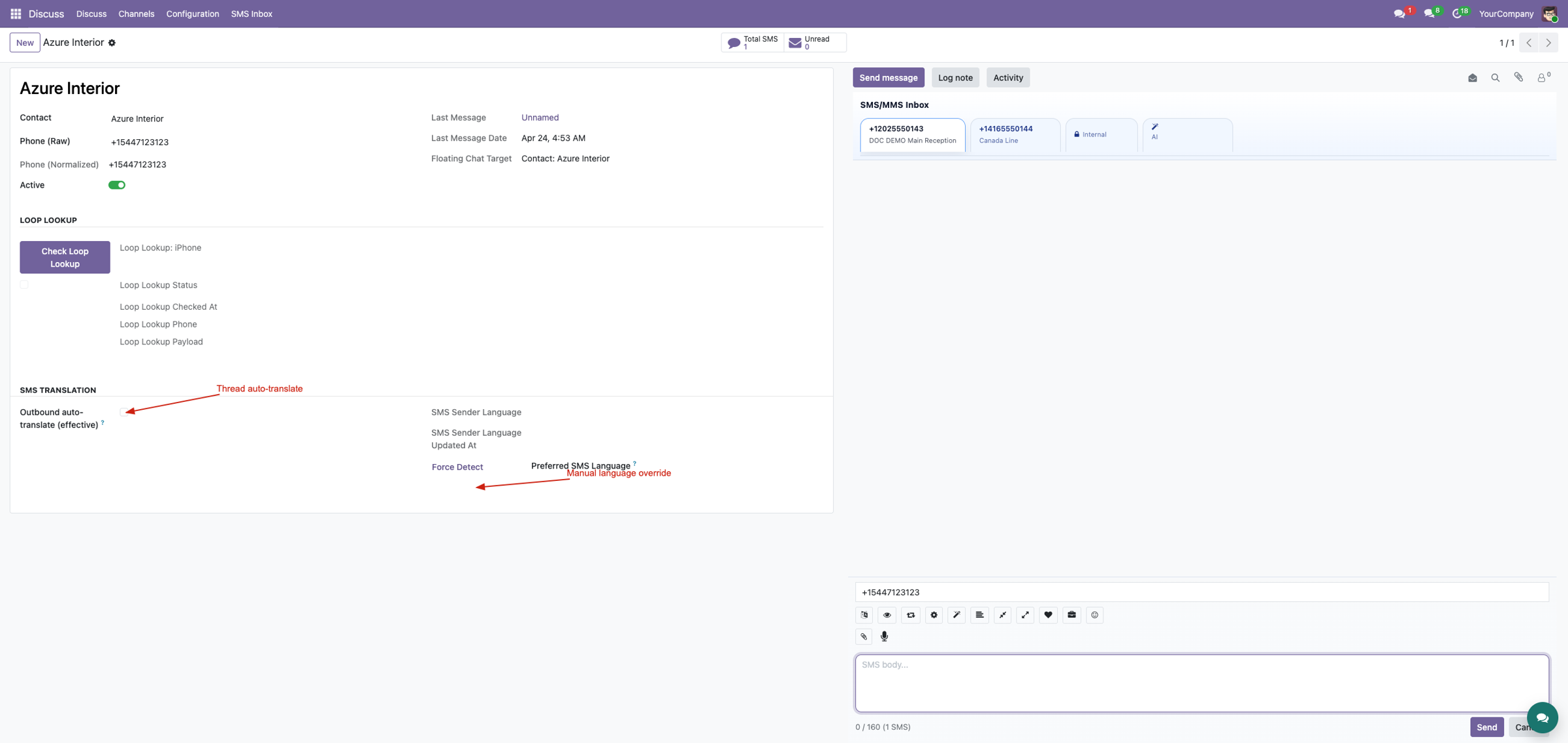The image size is (1568, 743).
Task: Click into the SMS body text area
Action: (x=1201, y=684)
